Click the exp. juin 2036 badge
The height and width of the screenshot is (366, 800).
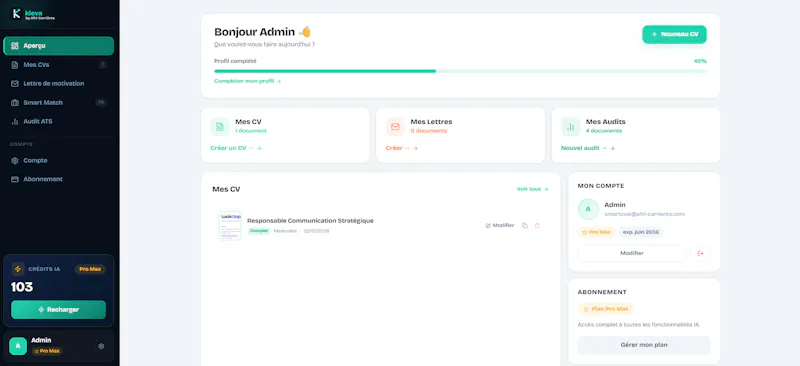(641, 232)
